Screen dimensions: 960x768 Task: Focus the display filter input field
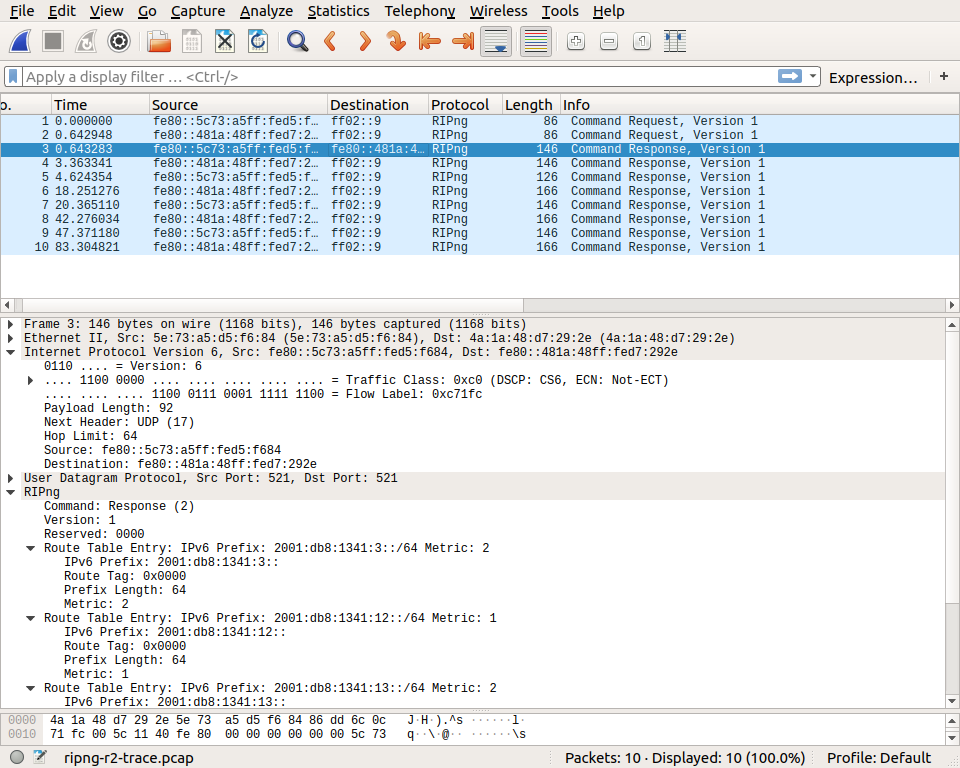click(401, 77)
